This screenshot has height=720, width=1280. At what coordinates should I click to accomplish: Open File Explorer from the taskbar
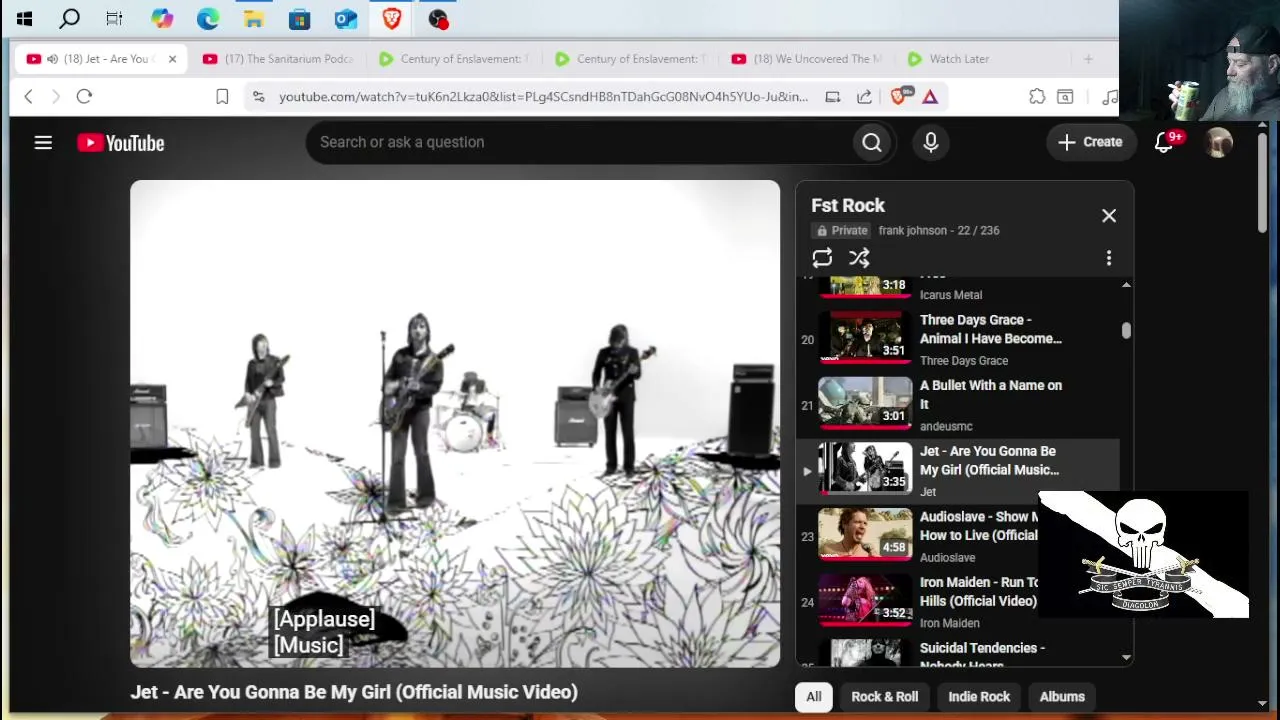coord(253,18)
